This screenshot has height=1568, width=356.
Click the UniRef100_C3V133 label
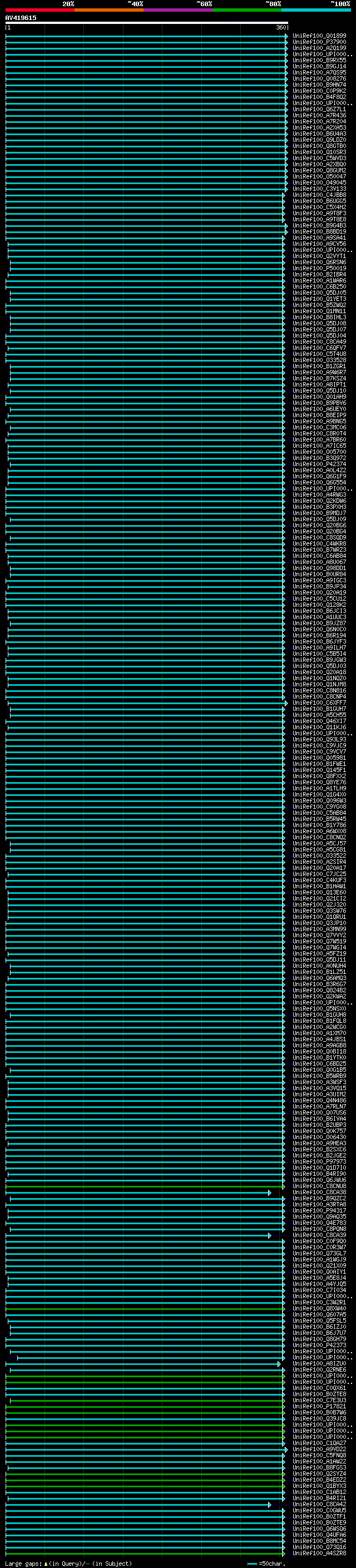pos(319,189)
